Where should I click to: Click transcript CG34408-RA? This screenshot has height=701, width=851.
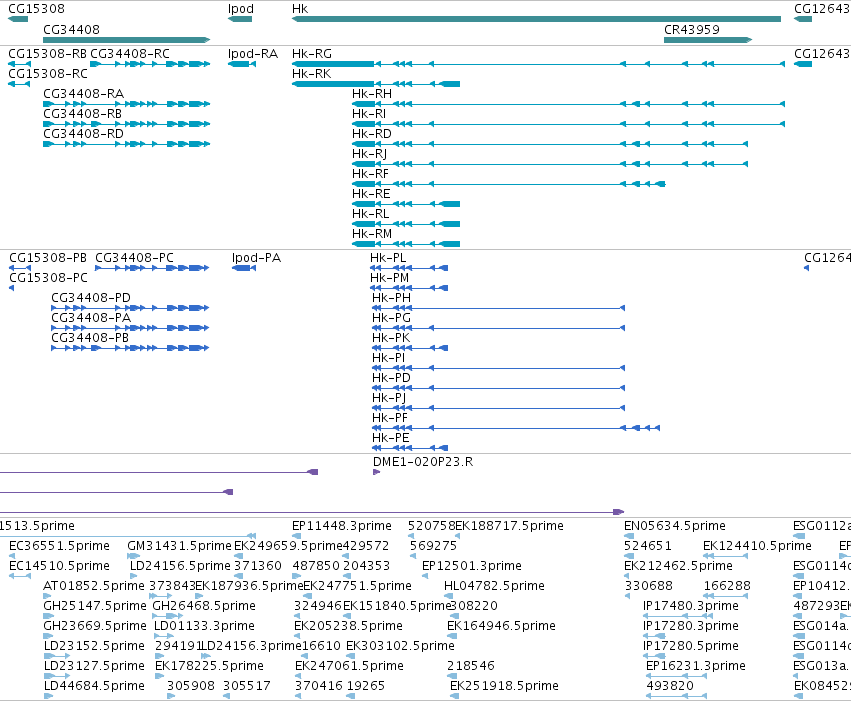click(126, 104)
